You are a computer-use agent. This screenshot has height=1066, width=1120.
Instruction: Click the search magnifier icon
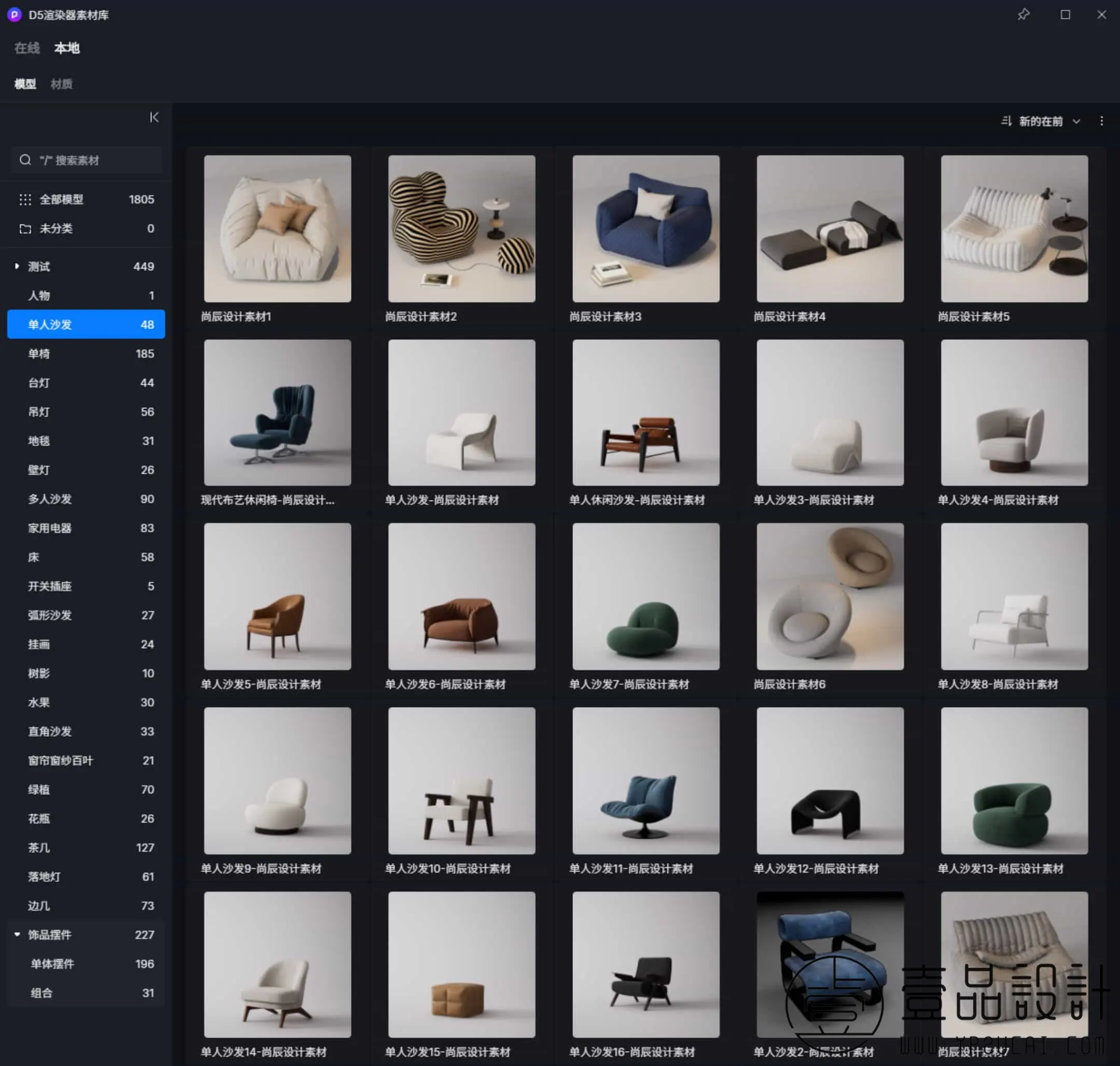click(x=25, y=160)
